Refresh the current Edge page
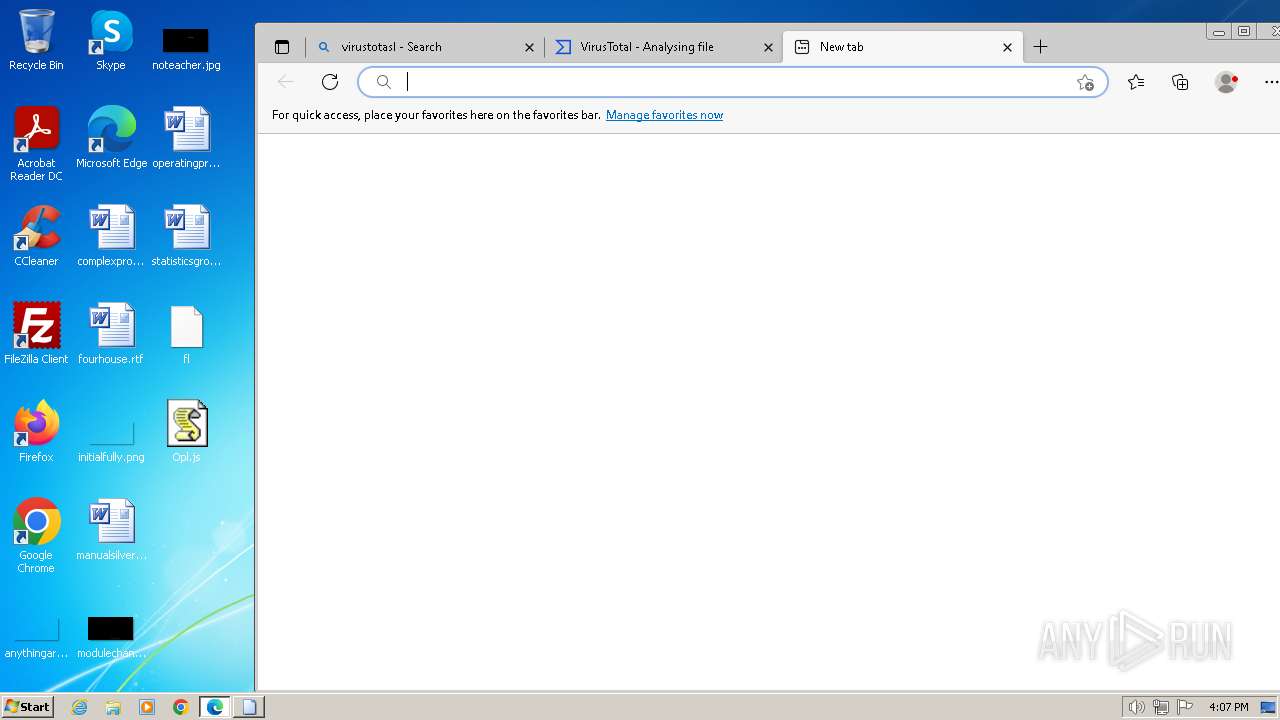The image size is (1280, 720). [330, 82]
